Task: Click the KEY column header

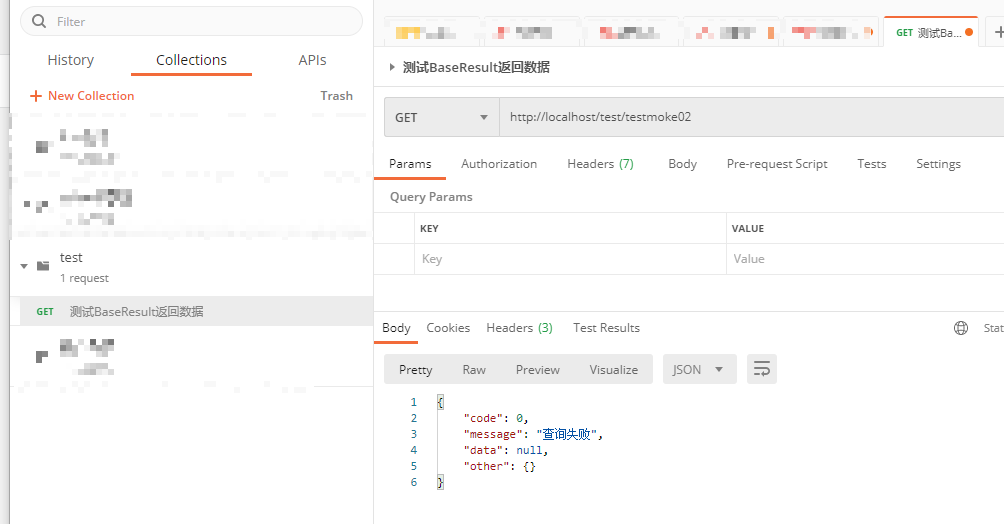Action: coord(429,229)
